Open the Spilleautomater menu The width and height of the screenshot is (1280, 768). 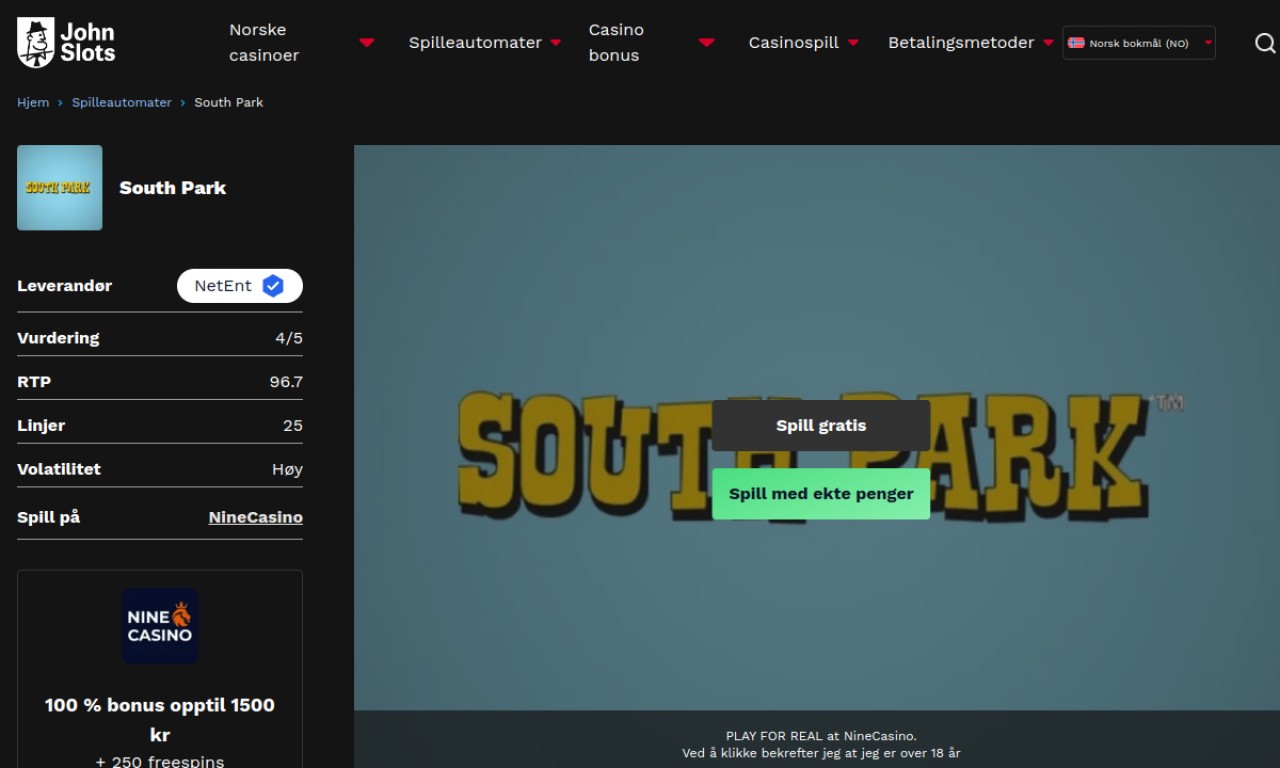point(475,43)
